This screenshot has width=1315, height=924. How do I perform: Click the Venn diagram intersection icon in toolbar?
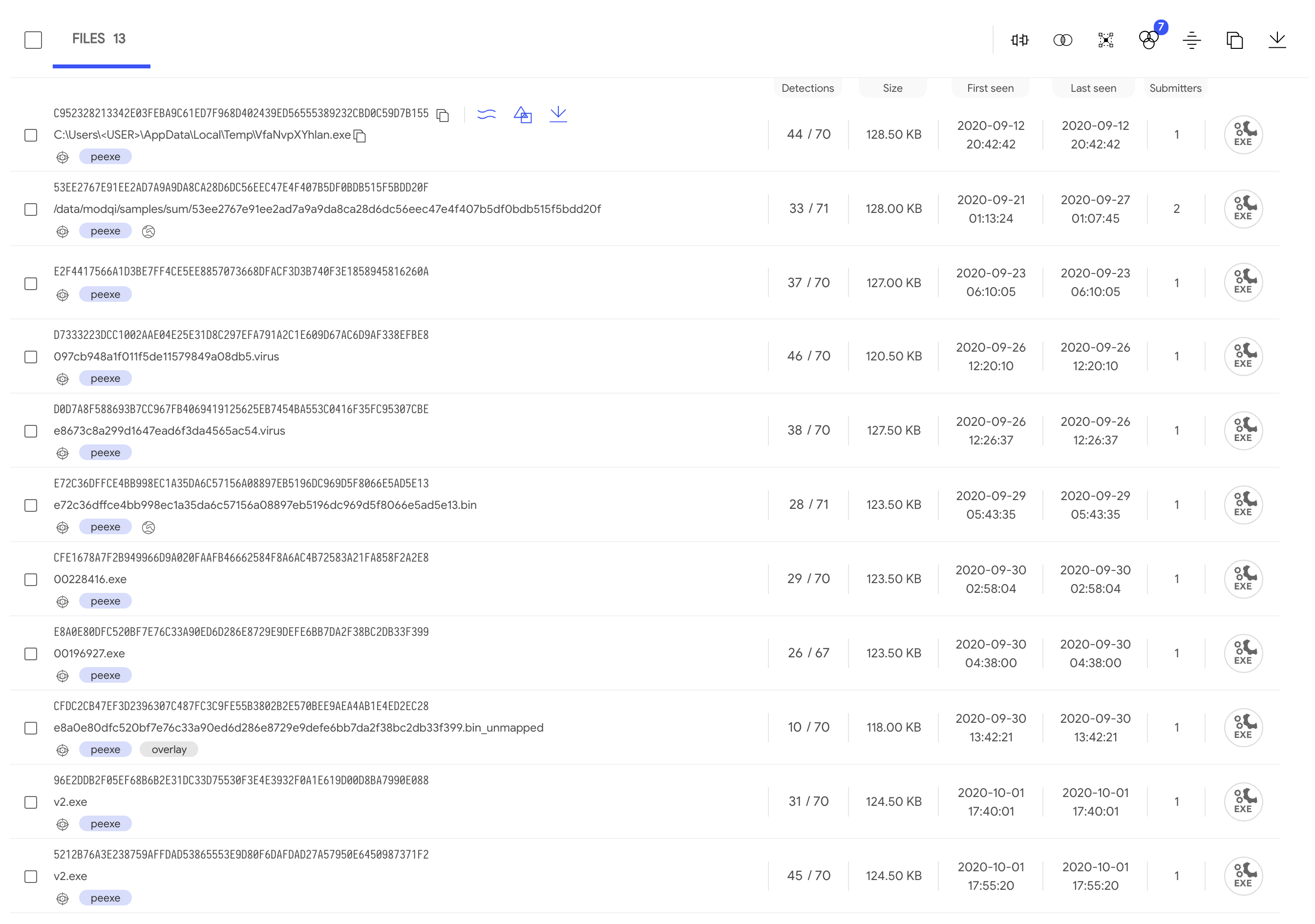[1062, 40]
